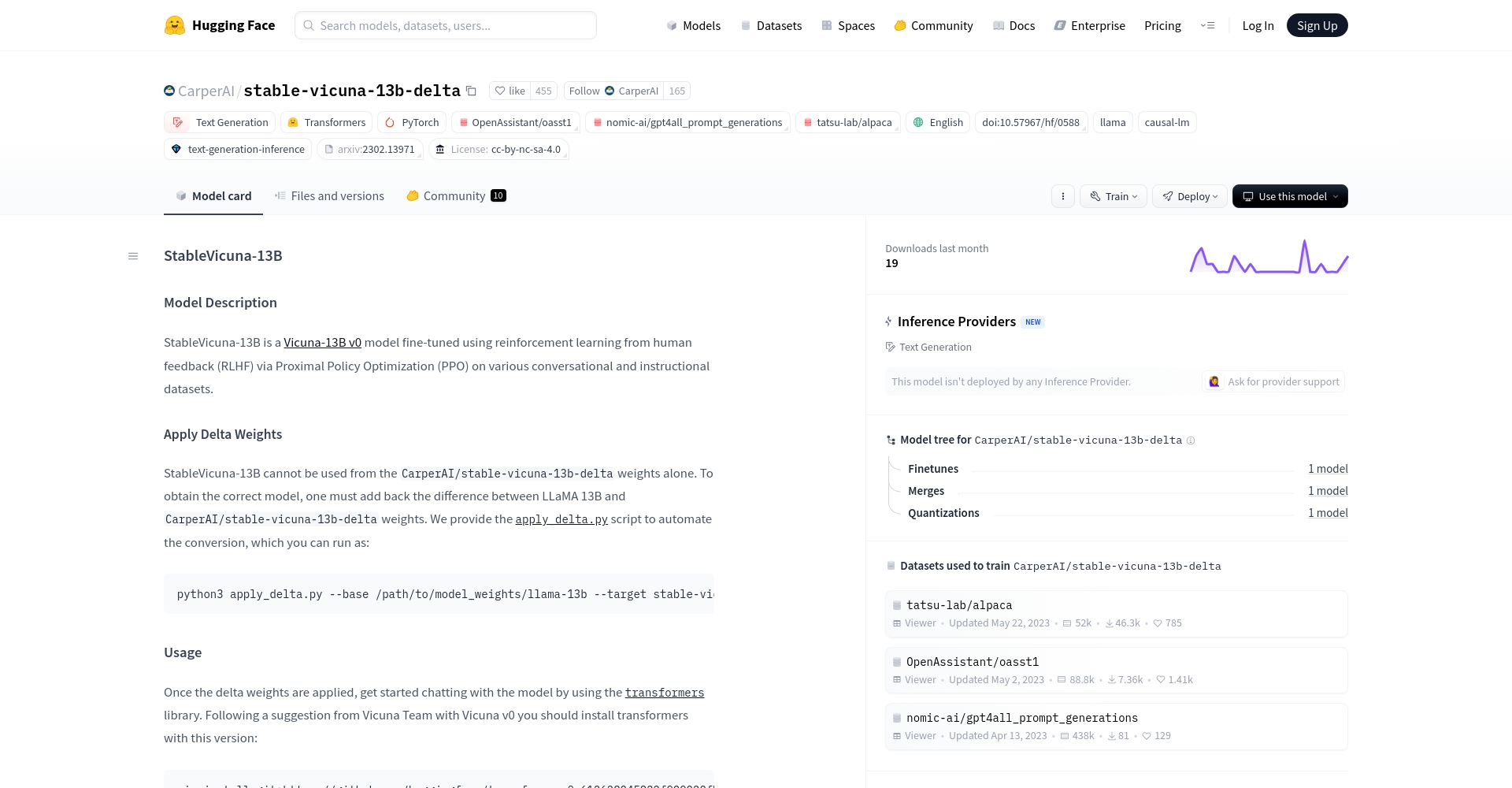Switch to the Model card tab
This screenshot has width=1512, height=788.
tap(213, 196)
